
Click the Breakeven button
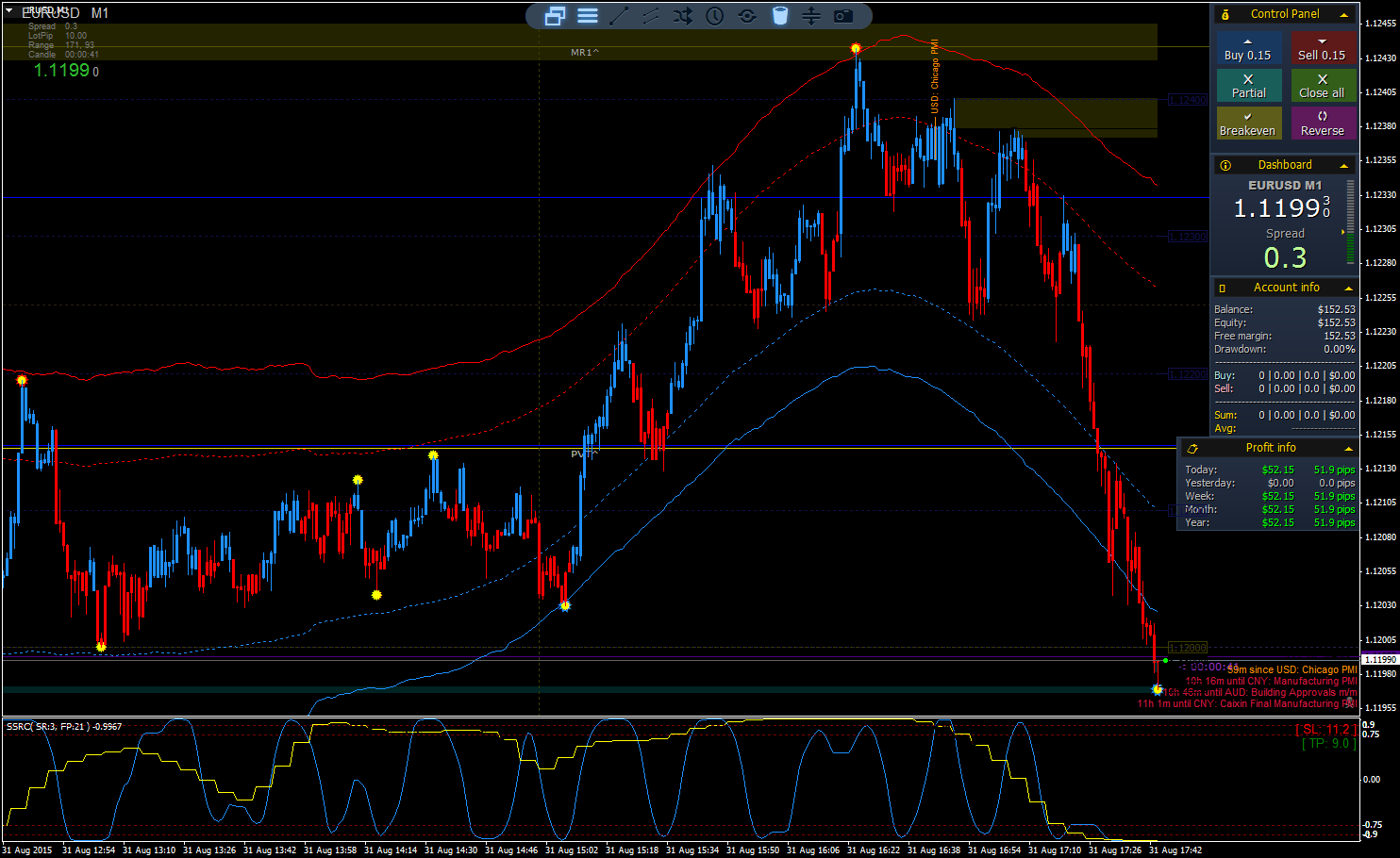click(1247, 124)
